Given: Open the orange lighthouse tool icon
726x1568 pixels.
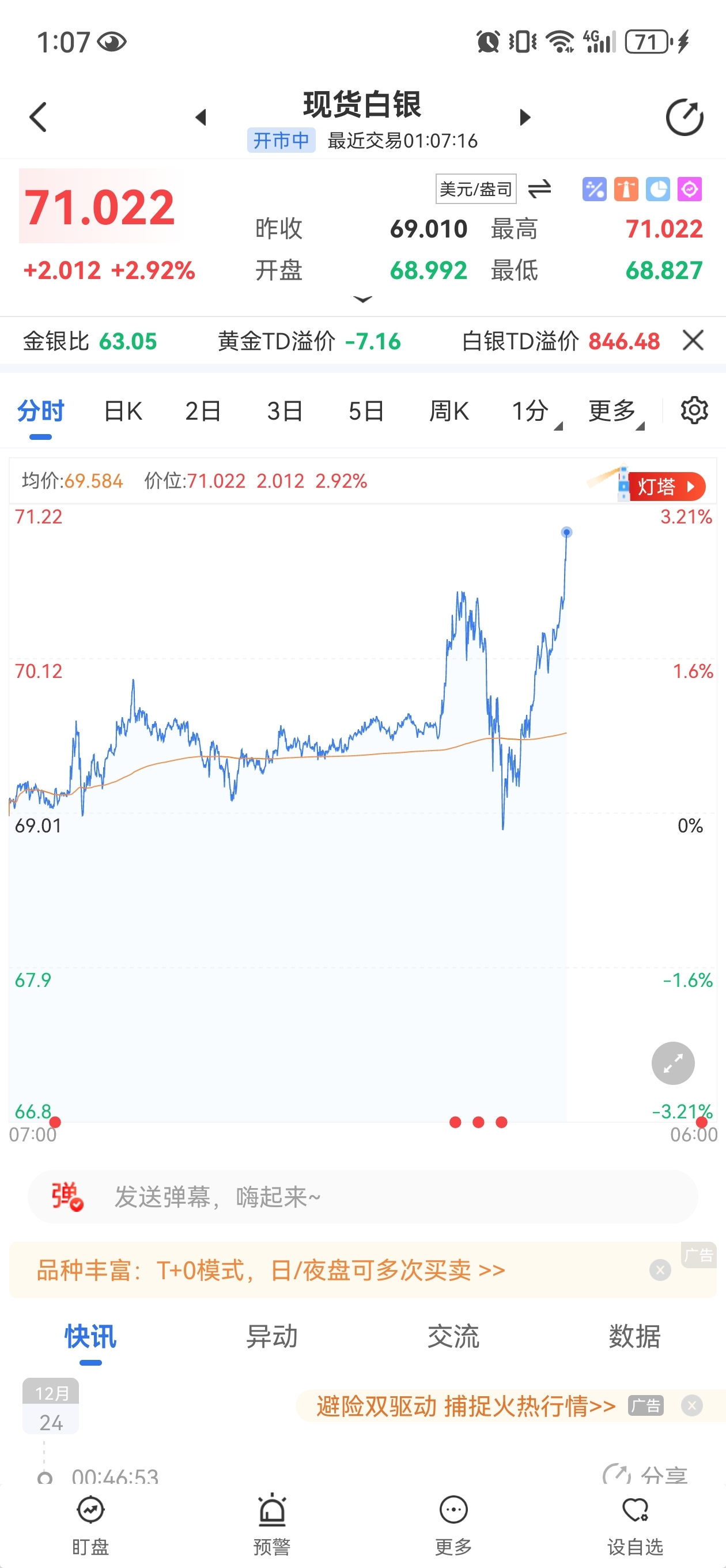Looking at the screenshot, I should [626, 189].
